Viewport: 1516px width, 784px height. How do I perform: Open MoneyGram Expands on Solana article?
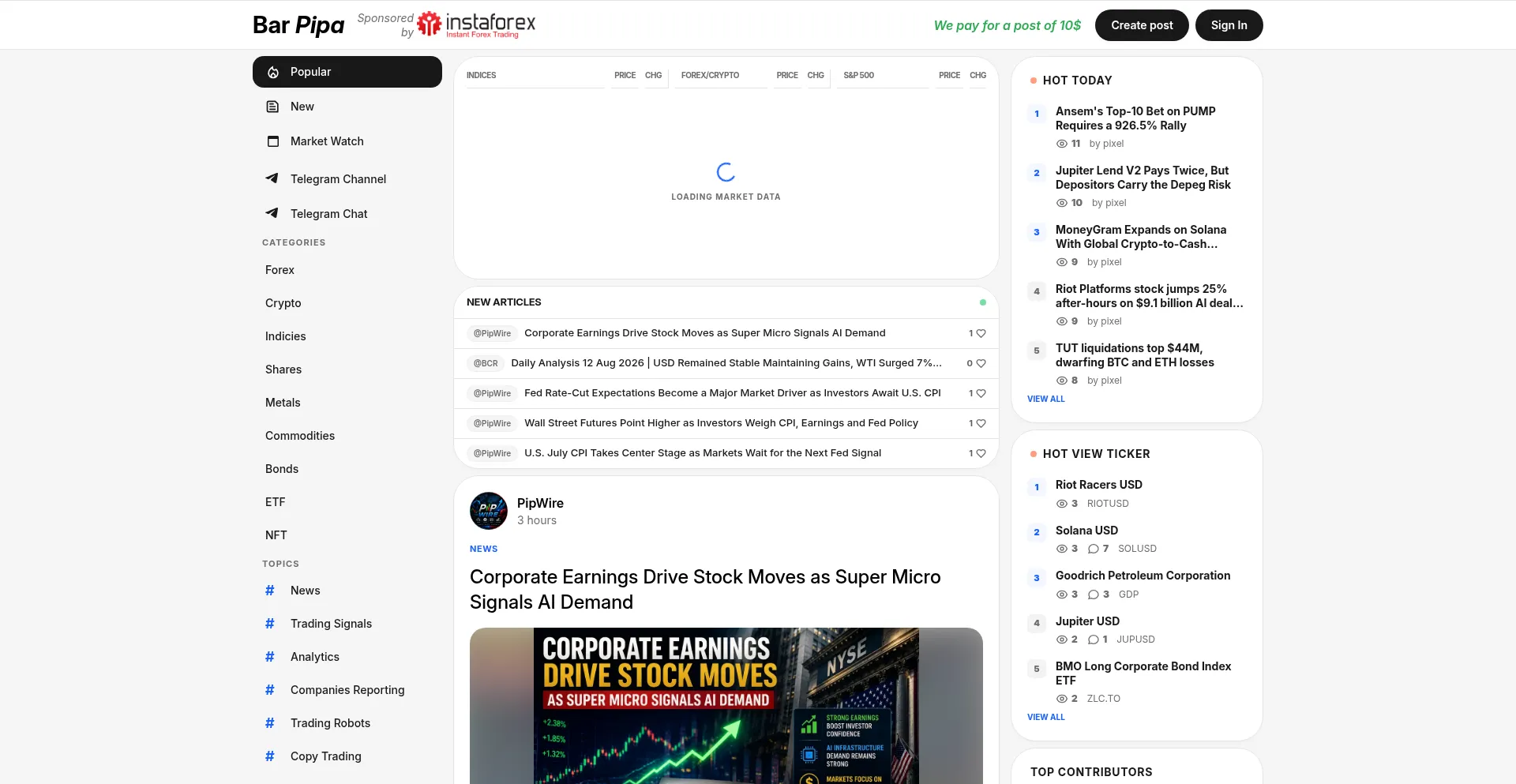(x=1141, y=237)
